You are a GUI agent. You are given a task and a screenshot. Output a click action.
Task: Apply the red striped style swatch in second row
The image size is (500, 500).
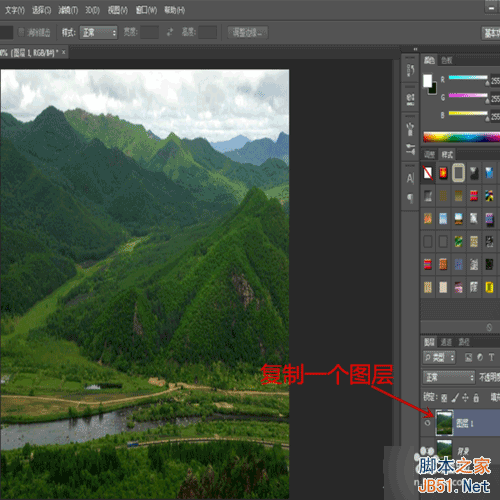tap(474, 196)
